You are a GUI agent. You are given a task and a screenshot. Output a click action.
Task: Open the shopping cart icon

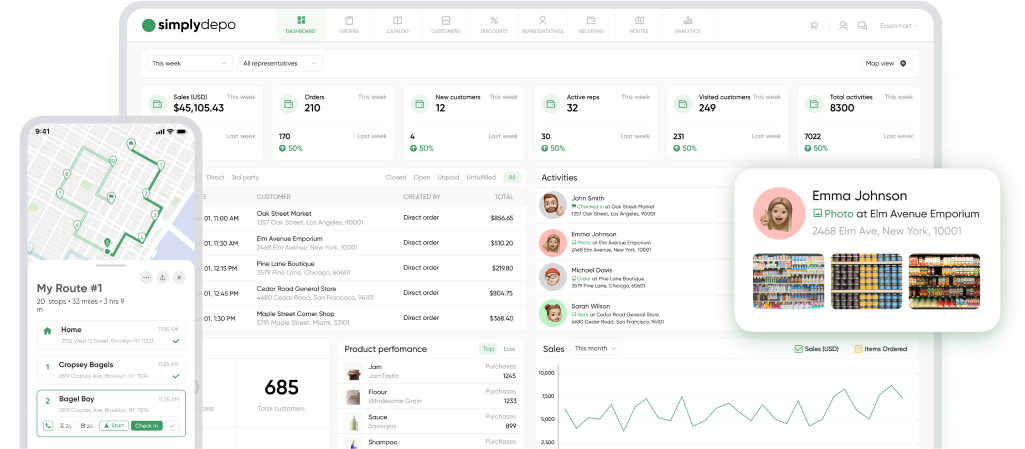click(x=815, y=26)
